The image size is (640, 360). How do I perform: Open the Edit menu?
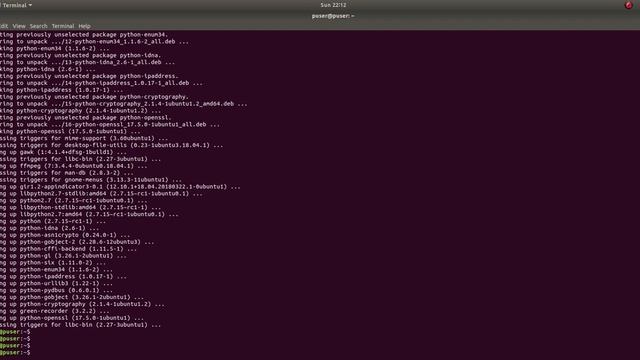4,26
